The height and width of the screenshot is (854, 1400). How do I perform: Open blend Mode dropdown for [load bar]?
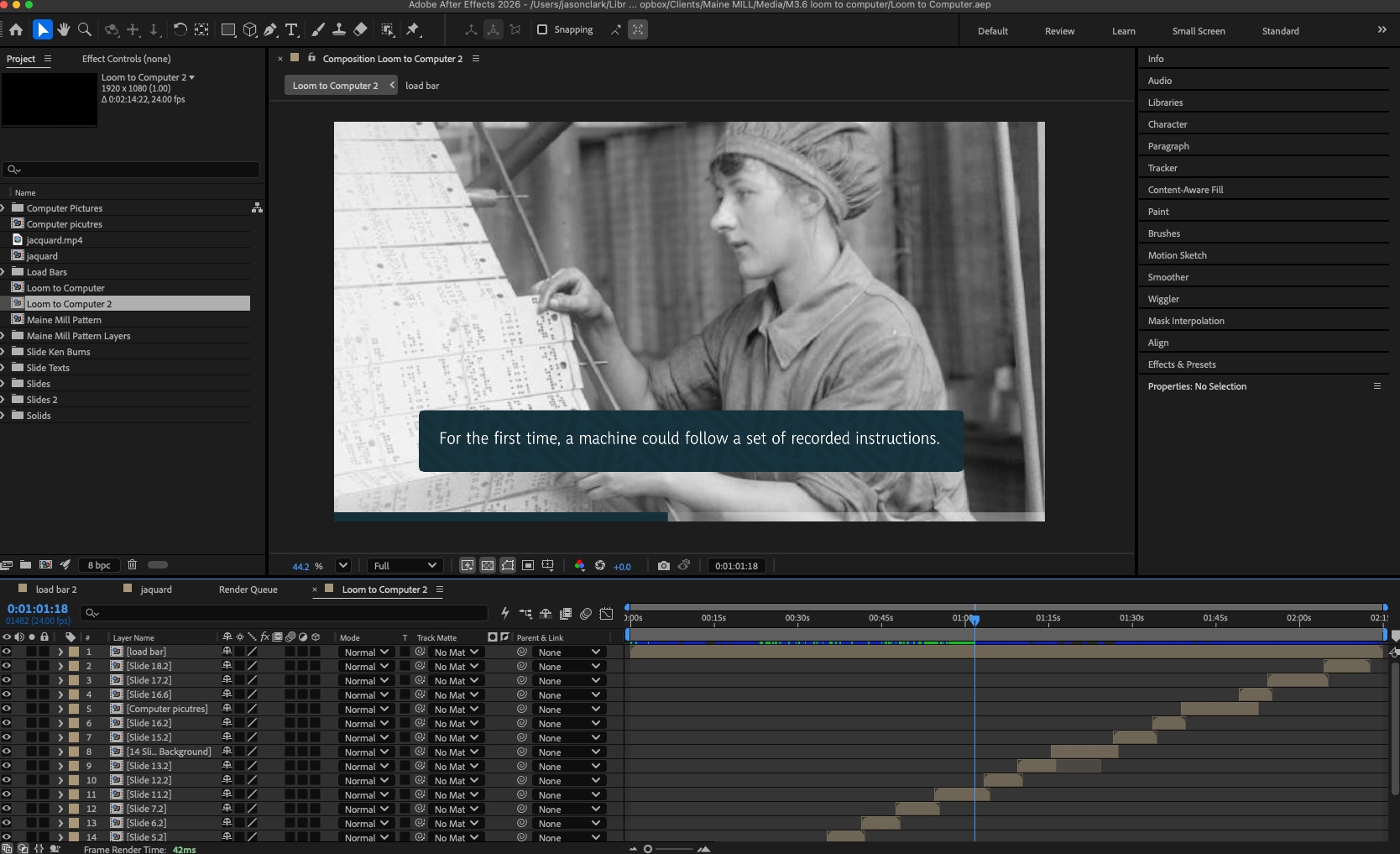pyautogui.click(x=367, y=652)
